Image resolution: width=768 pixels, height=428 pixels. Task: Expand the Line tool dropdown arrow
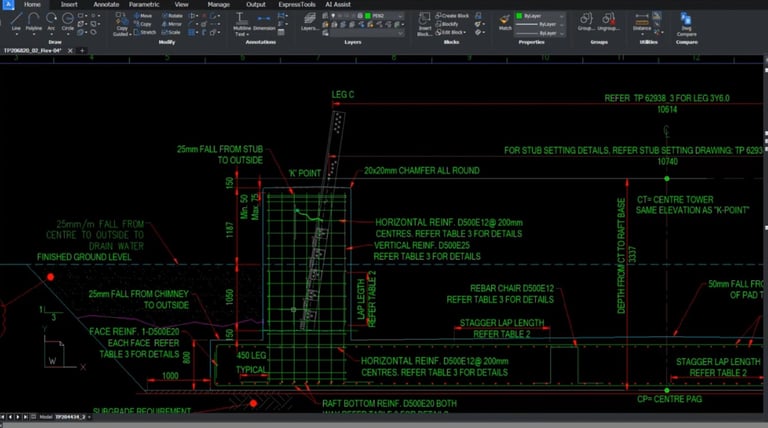(x=16, y=34)
